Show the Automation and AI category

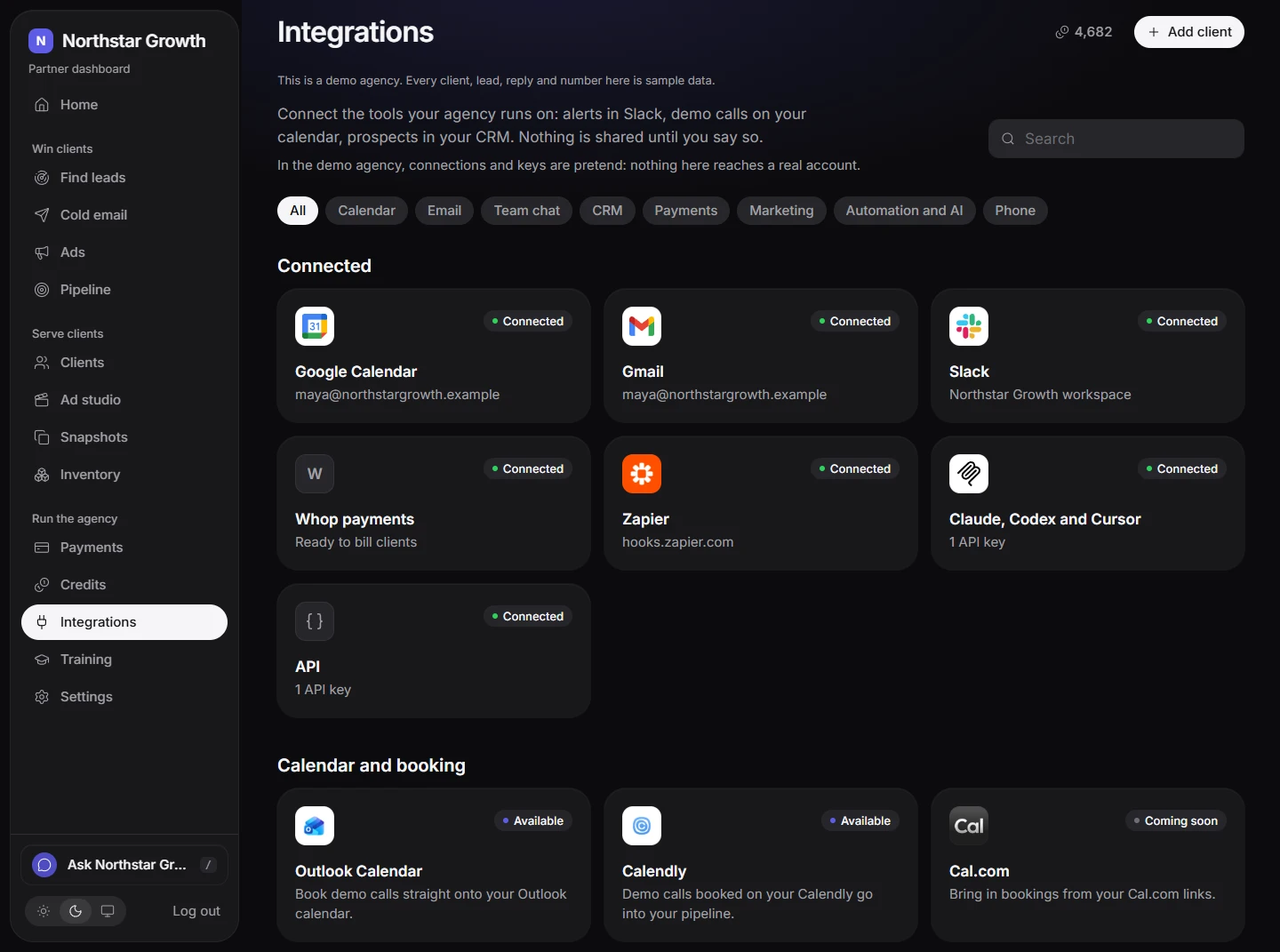tap(904, 211)
